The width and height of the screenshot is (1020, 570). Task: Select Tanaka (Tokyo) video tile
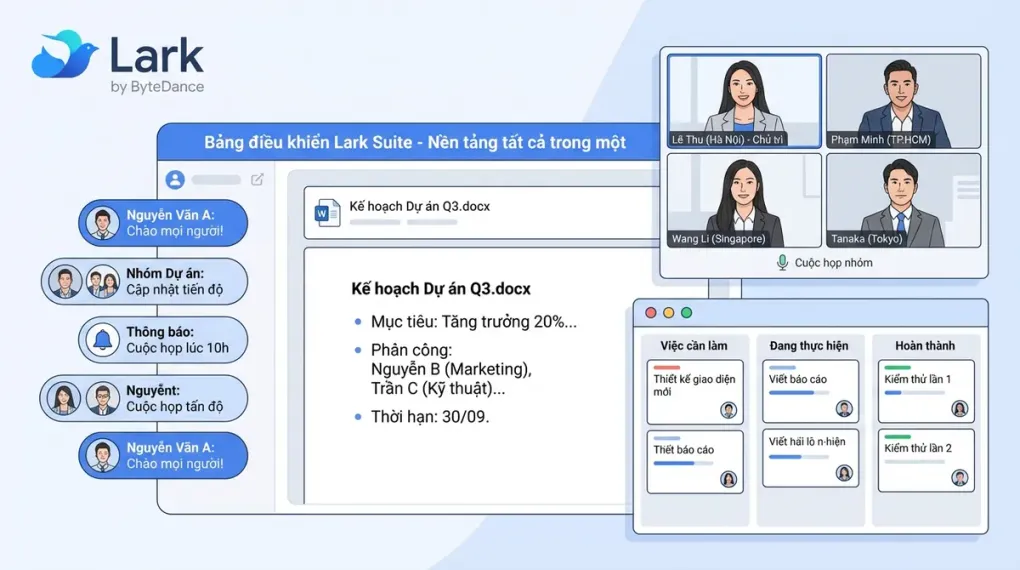point(904,200)
